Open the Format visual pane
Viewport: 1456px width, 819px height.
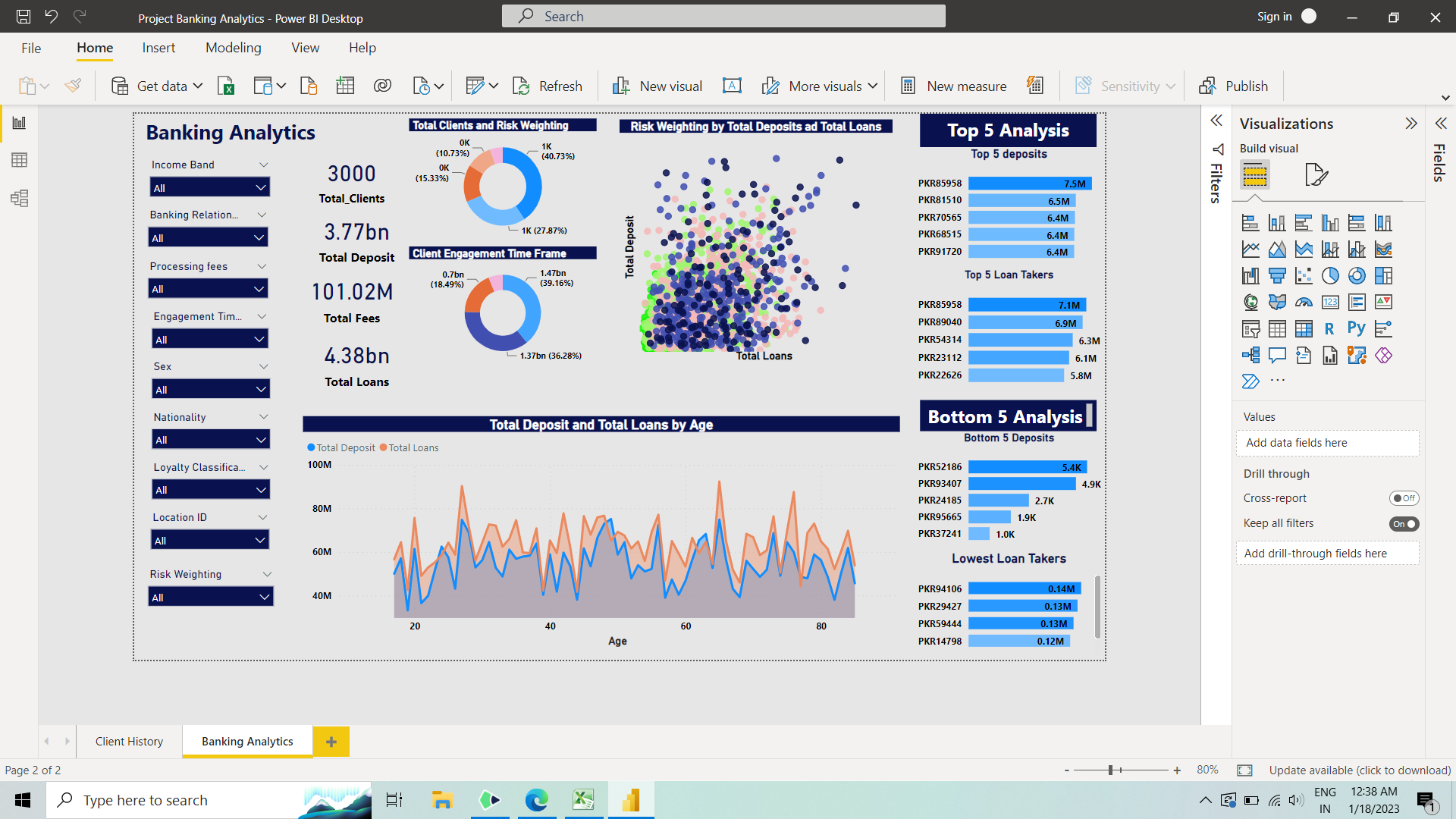[x=1316, y=174]
